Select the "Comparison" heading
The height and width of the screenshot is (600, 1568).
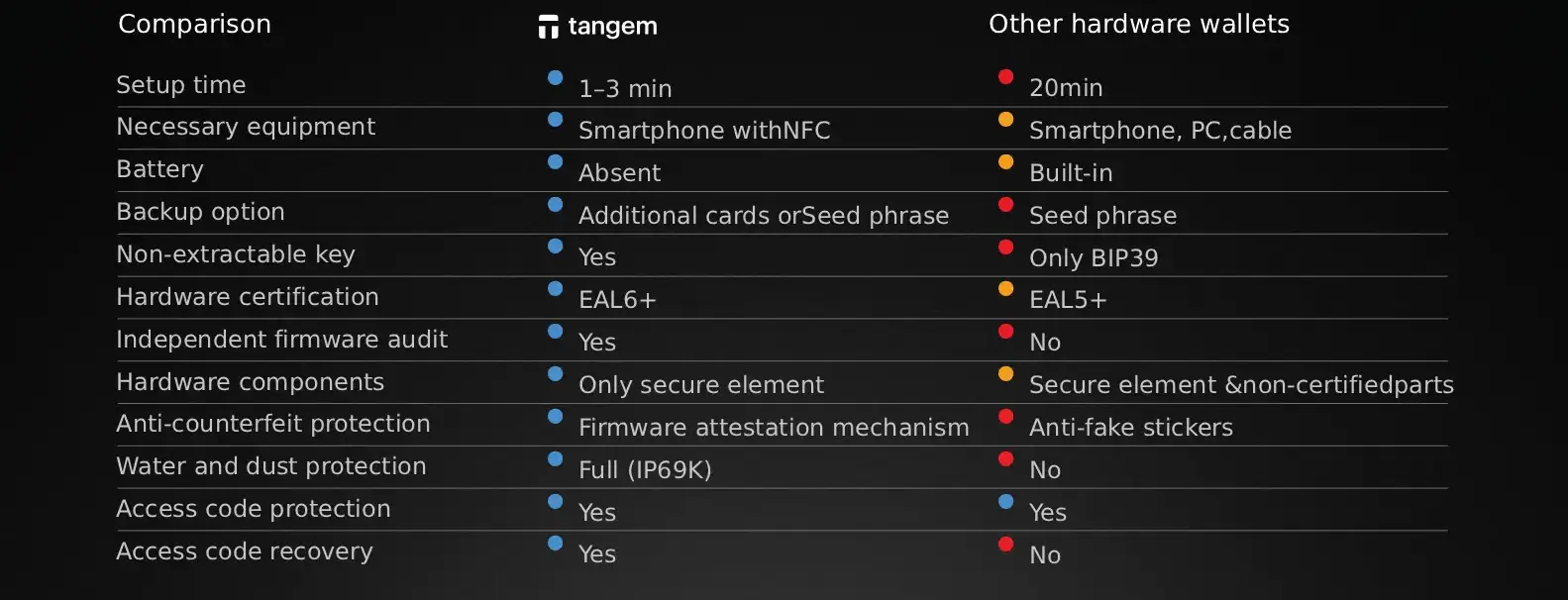coord(194,24)
